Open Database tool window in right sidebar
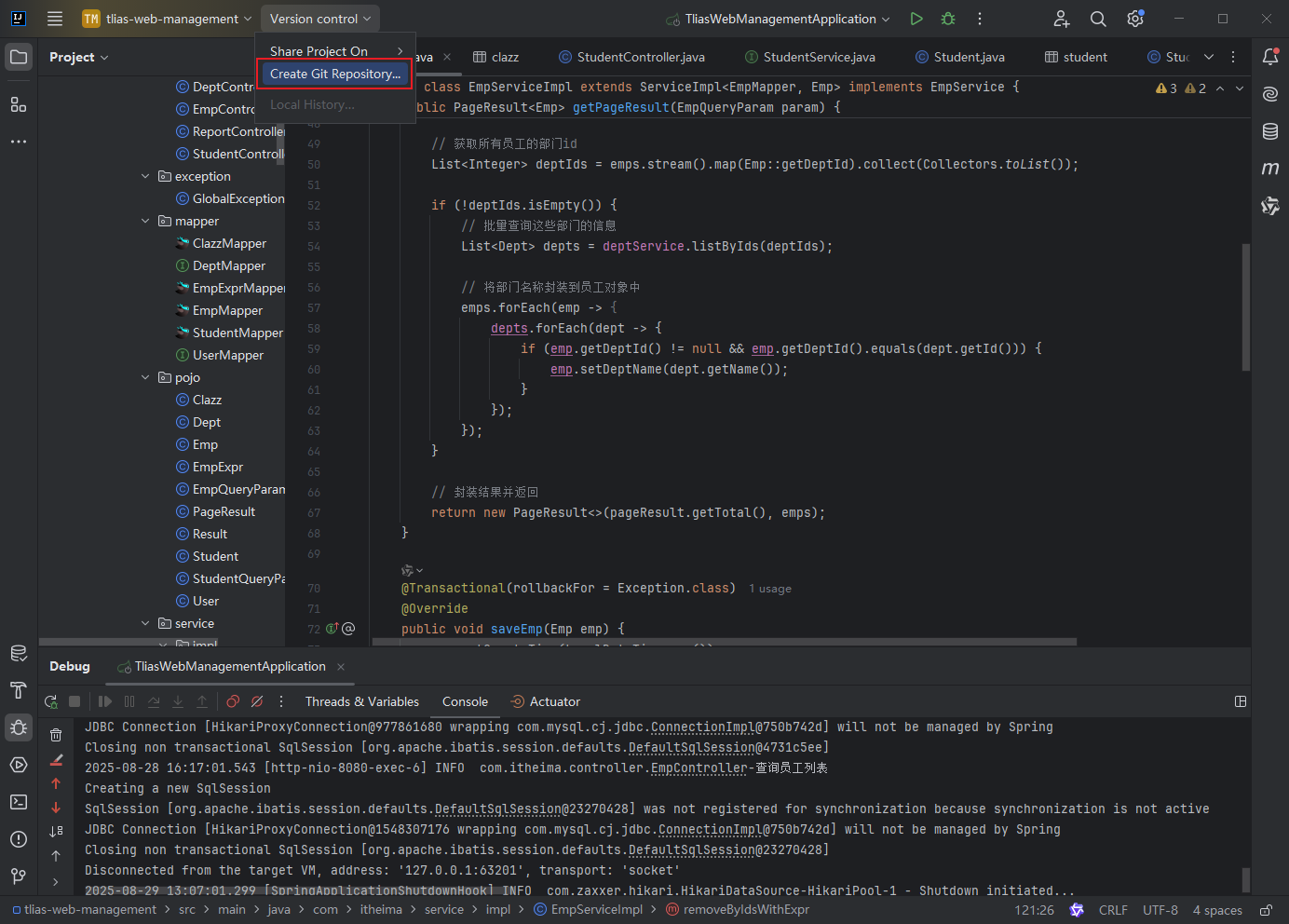 coord(1270,131)
